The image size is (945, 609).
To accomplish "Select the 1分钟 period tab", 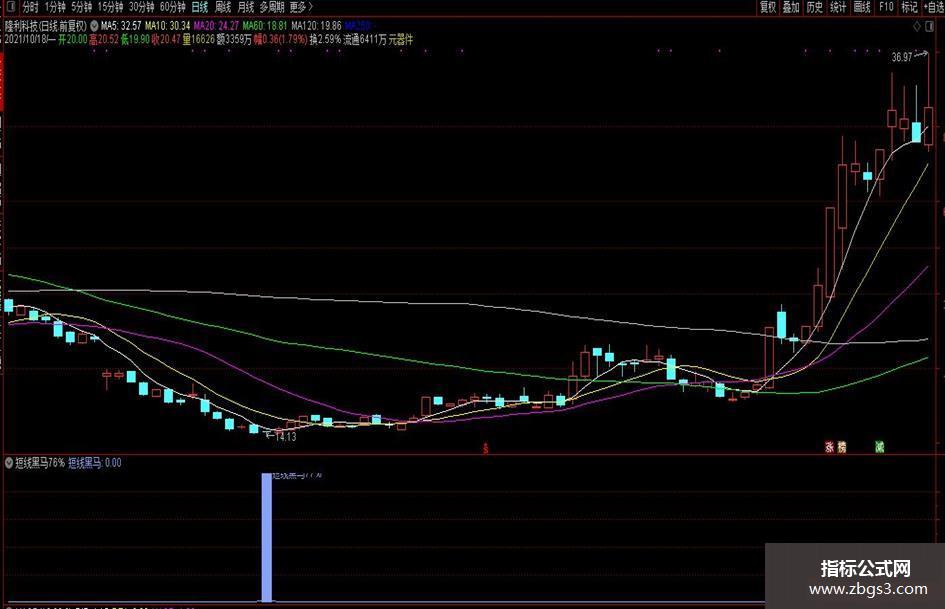I will click(55, 7).
